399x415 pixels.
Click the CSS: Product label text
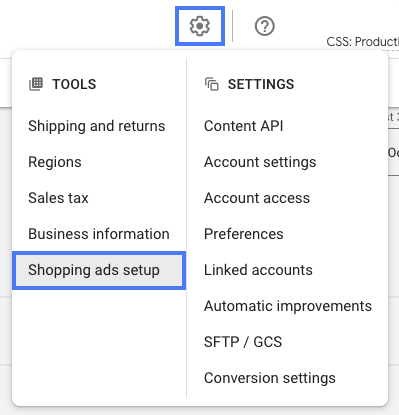coord(363,42)
